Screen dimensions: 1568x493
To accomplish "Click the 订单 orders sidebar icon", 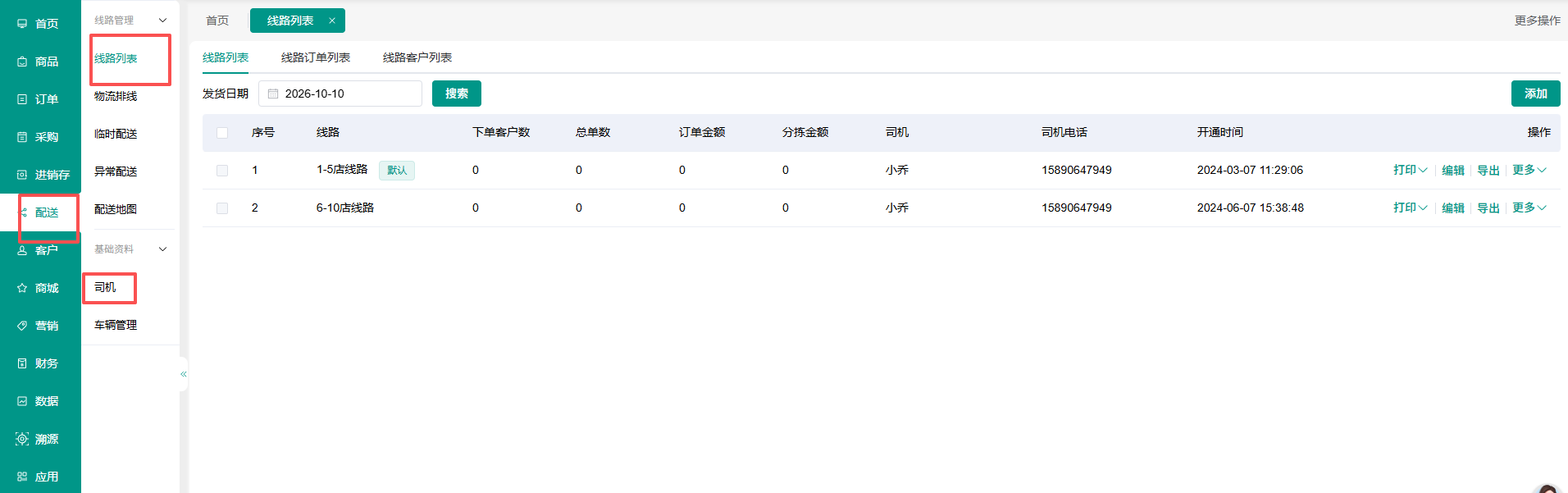I will (22, 99).
